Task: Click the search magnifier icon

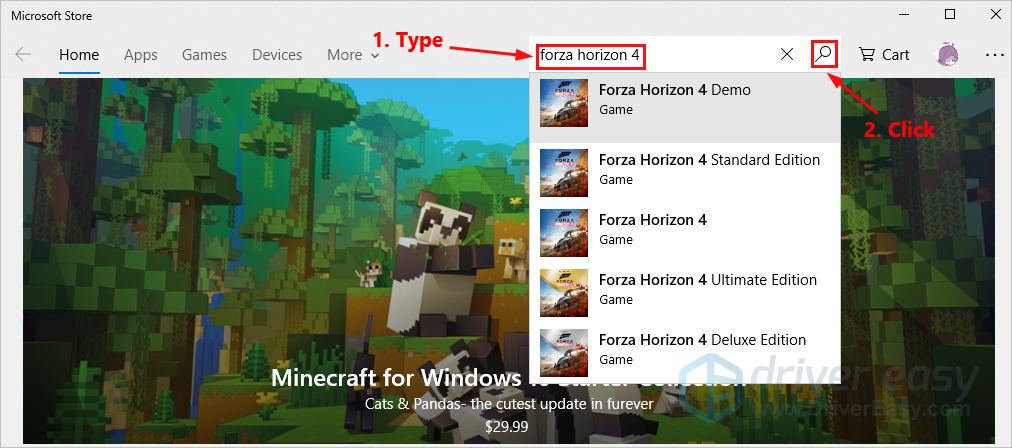Action: [x=824, y=54]
